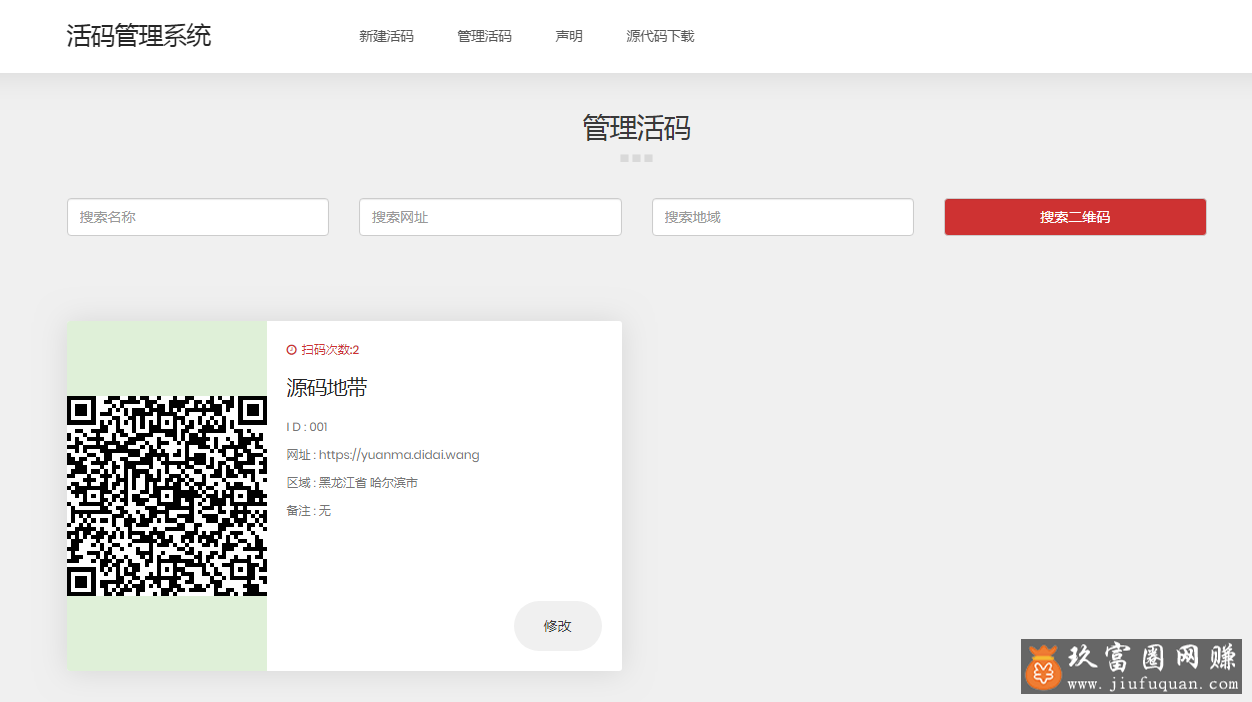Click the red 搜索二维码 button
1252x702 pixels.
(1075, 217)
